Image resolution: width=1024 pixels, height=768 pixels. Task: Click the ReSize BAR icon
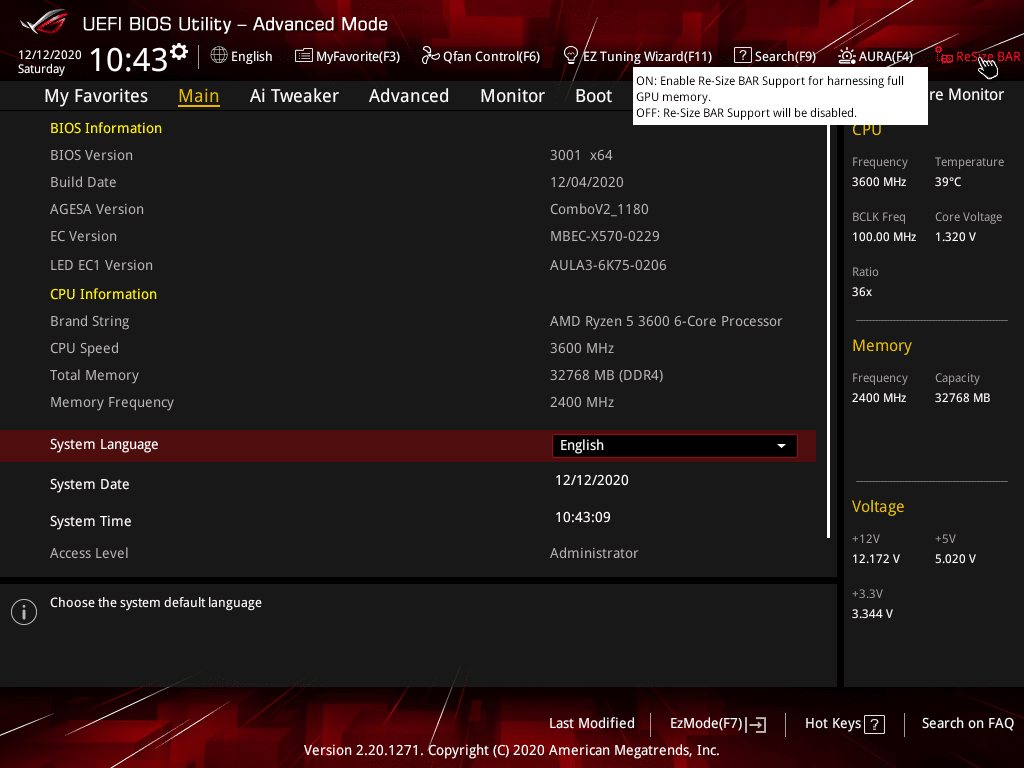pos(943,56)
